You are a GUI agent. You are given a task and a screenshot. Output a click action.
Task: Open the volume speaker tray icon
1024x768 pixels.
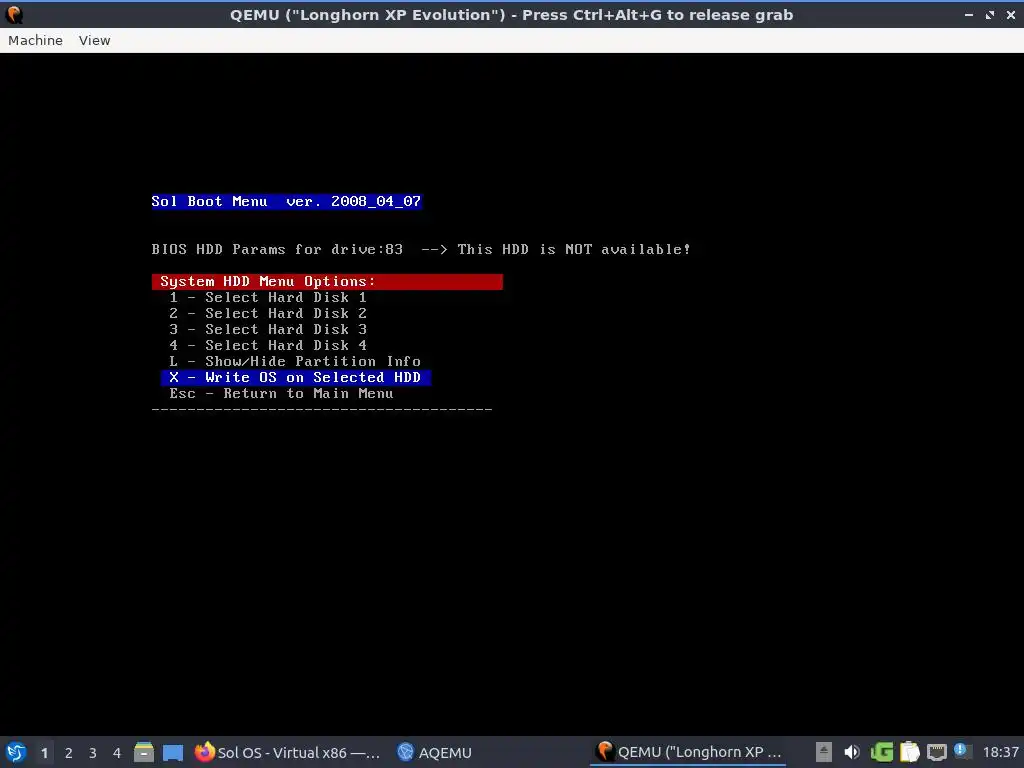click(852, 752)
